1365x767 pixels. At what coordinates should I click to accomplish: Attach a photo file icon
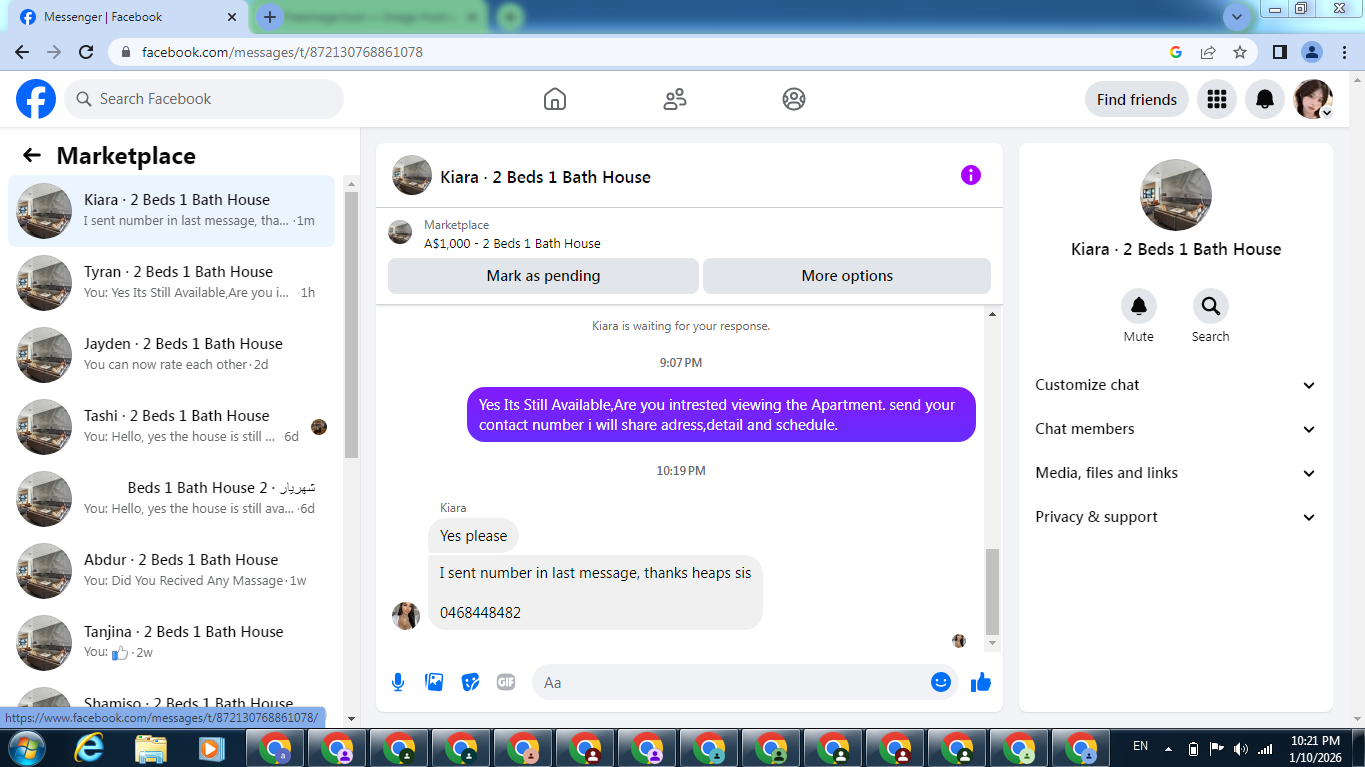pos(434,682)
